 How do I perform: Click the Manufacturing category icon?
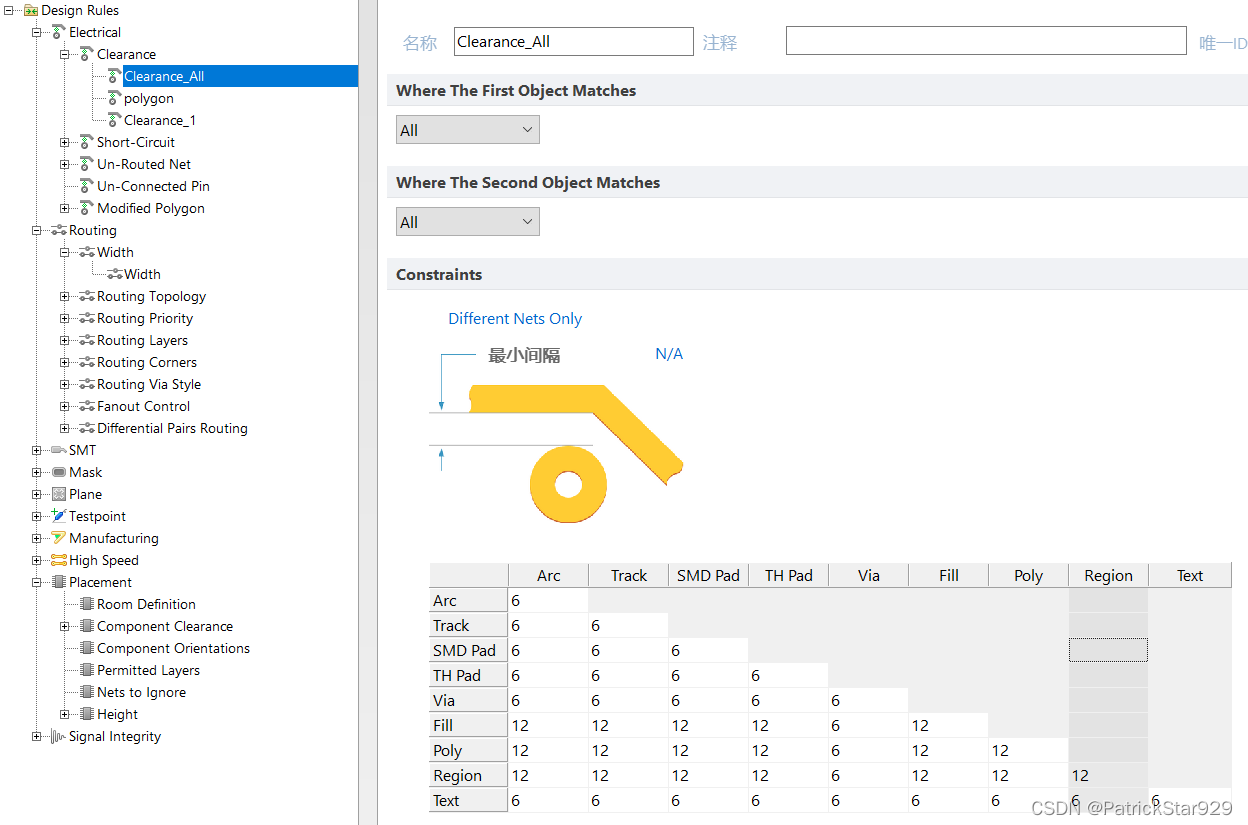(x=59, y=538)
